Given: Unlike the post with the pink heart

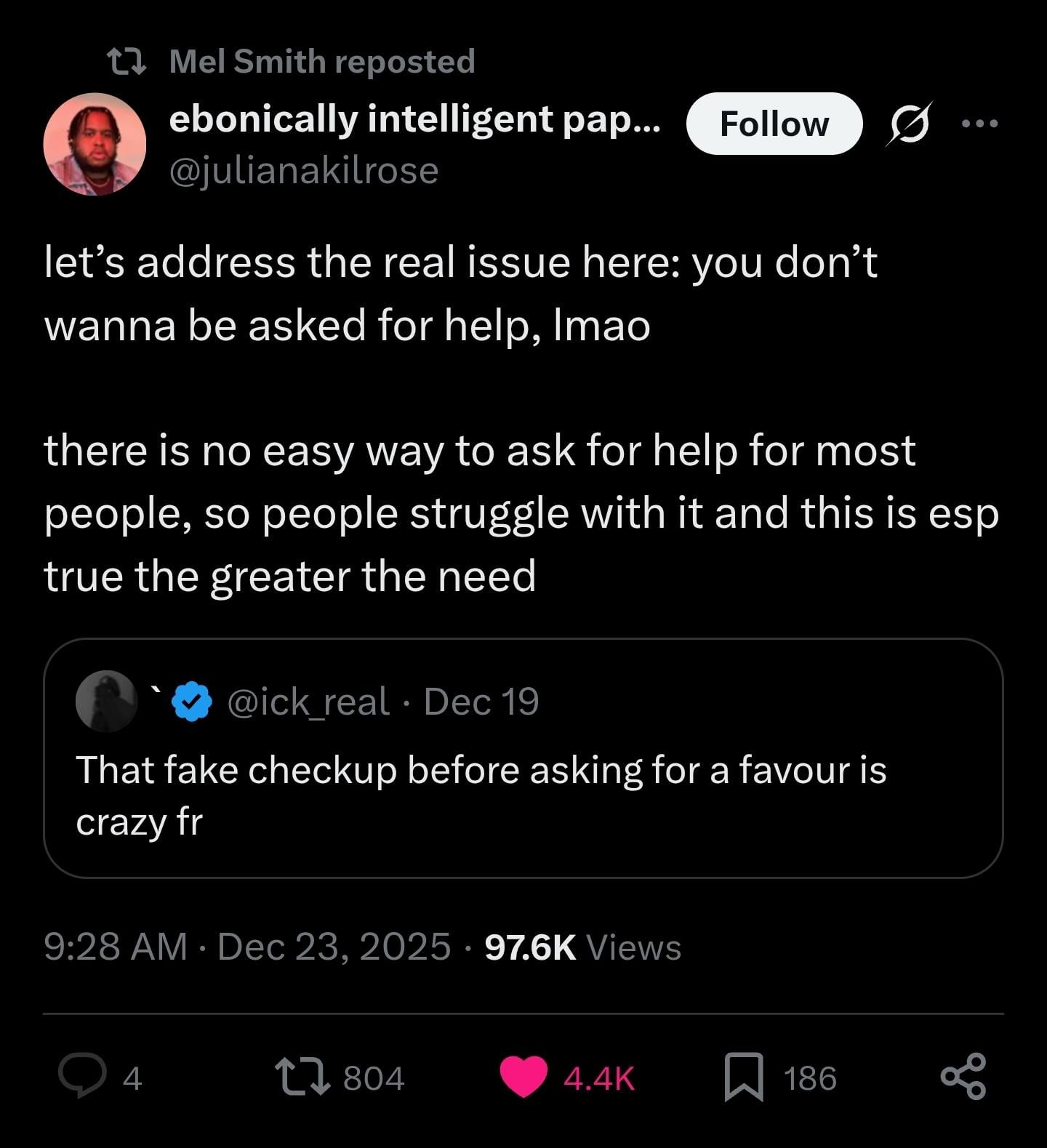Looking at the screenshot, I should click(x=523, y=1077).
